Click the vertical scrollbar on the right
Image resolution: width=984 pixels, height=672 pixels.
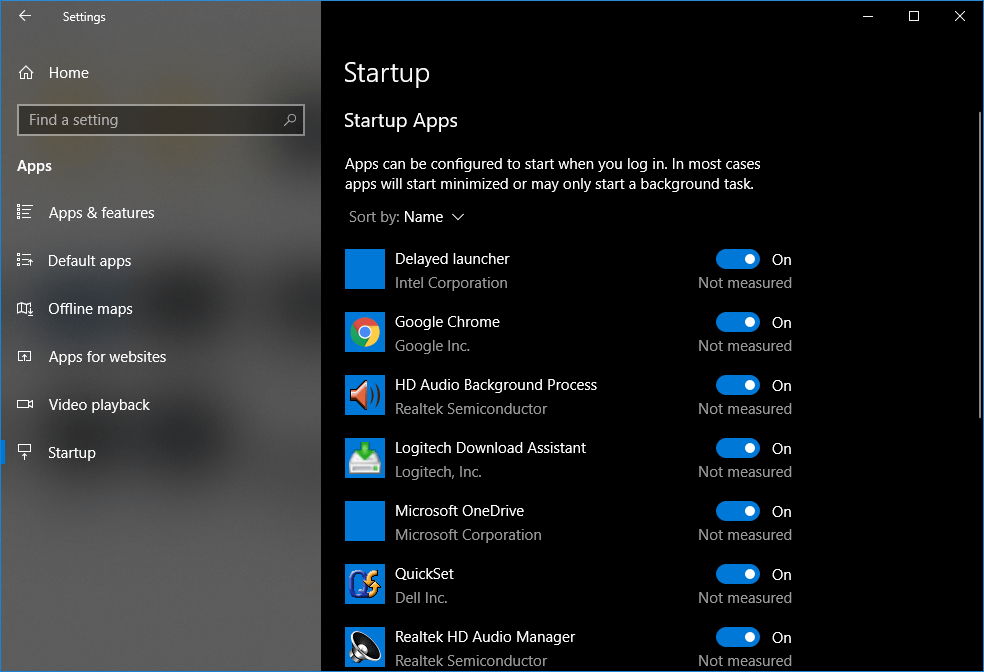pyautogui.click(x=979, y=265)
